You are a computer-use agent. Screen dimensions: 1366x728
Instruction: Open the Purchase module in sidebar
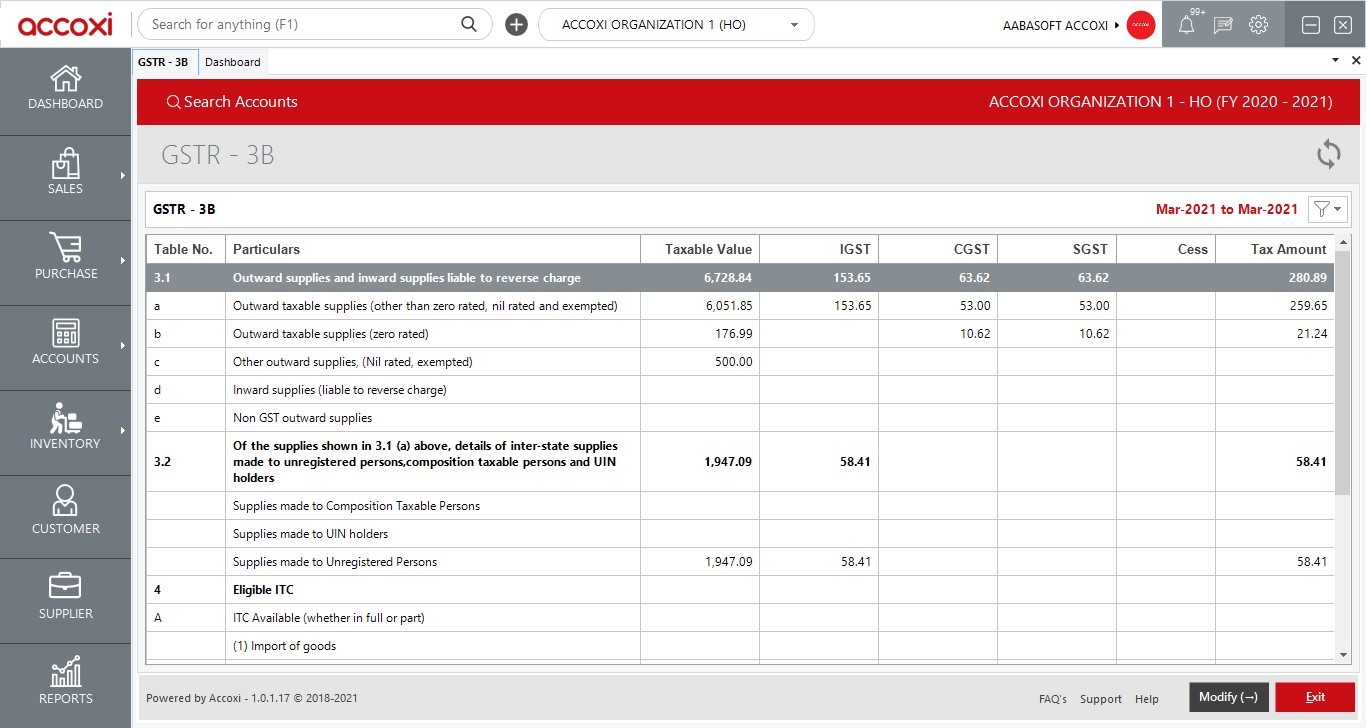(65, 258)
